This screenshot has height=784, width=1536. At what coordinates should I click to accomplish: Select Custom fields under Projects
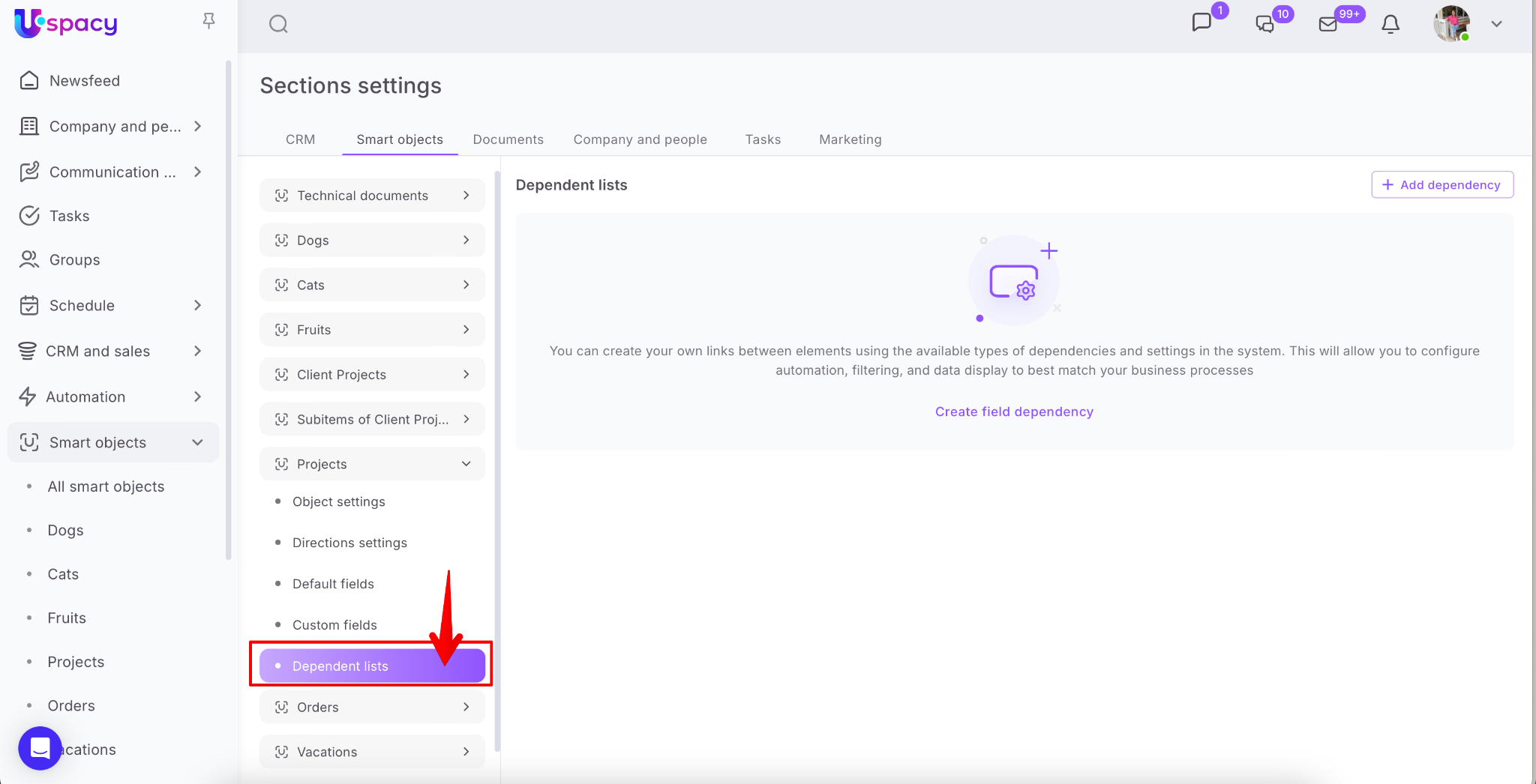[334, 625]
